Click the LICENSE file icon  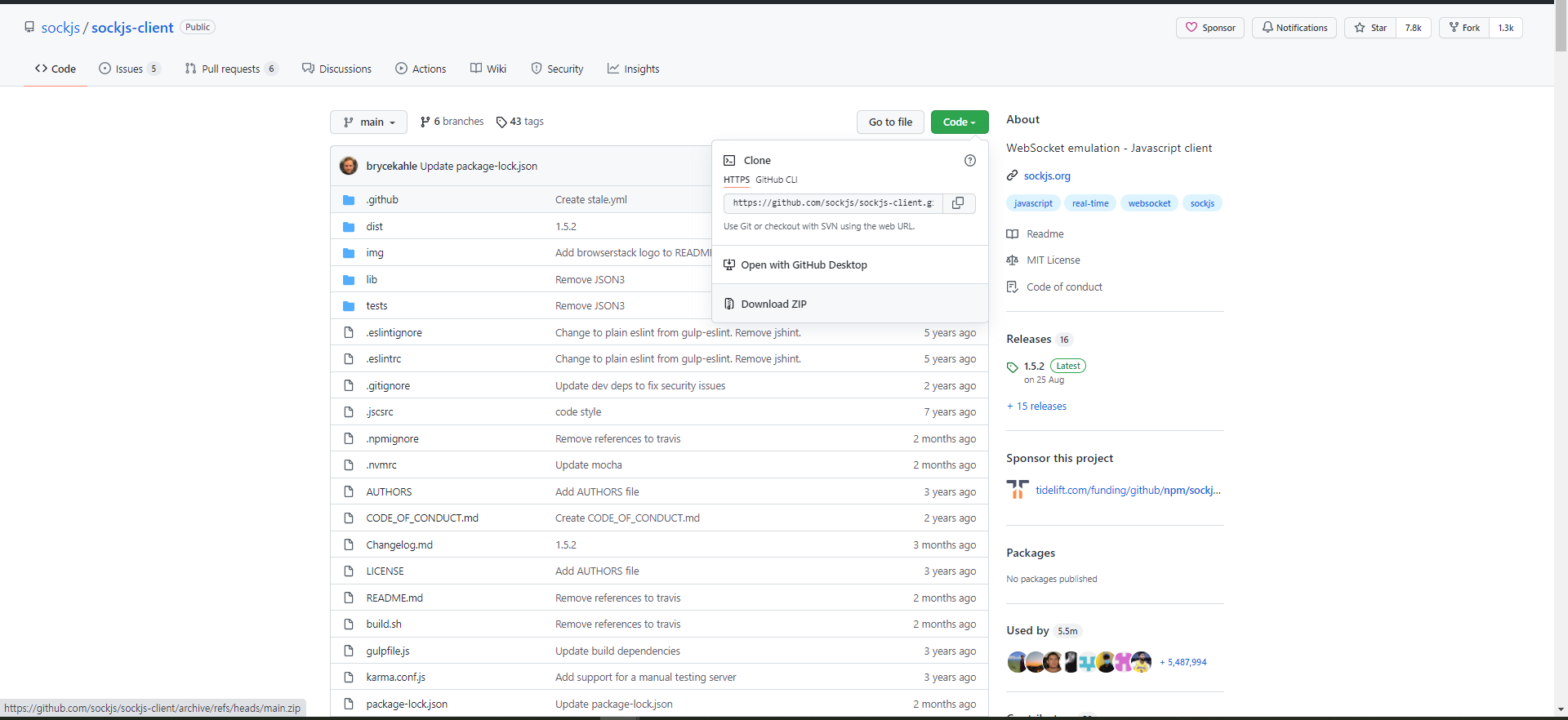tap(349, 571)
